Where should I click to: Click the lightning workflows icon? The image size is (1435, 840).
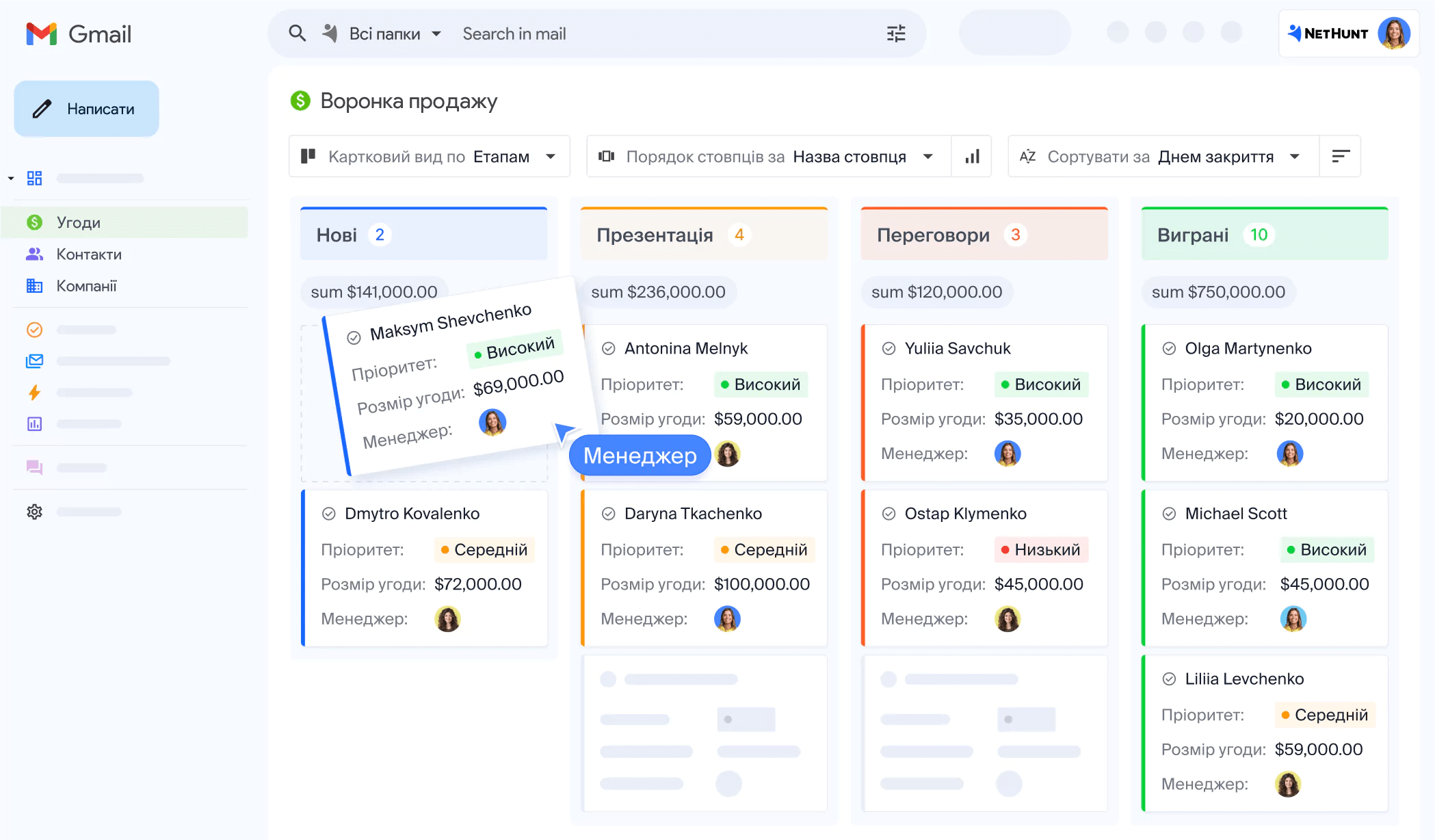tap(34, 392)
